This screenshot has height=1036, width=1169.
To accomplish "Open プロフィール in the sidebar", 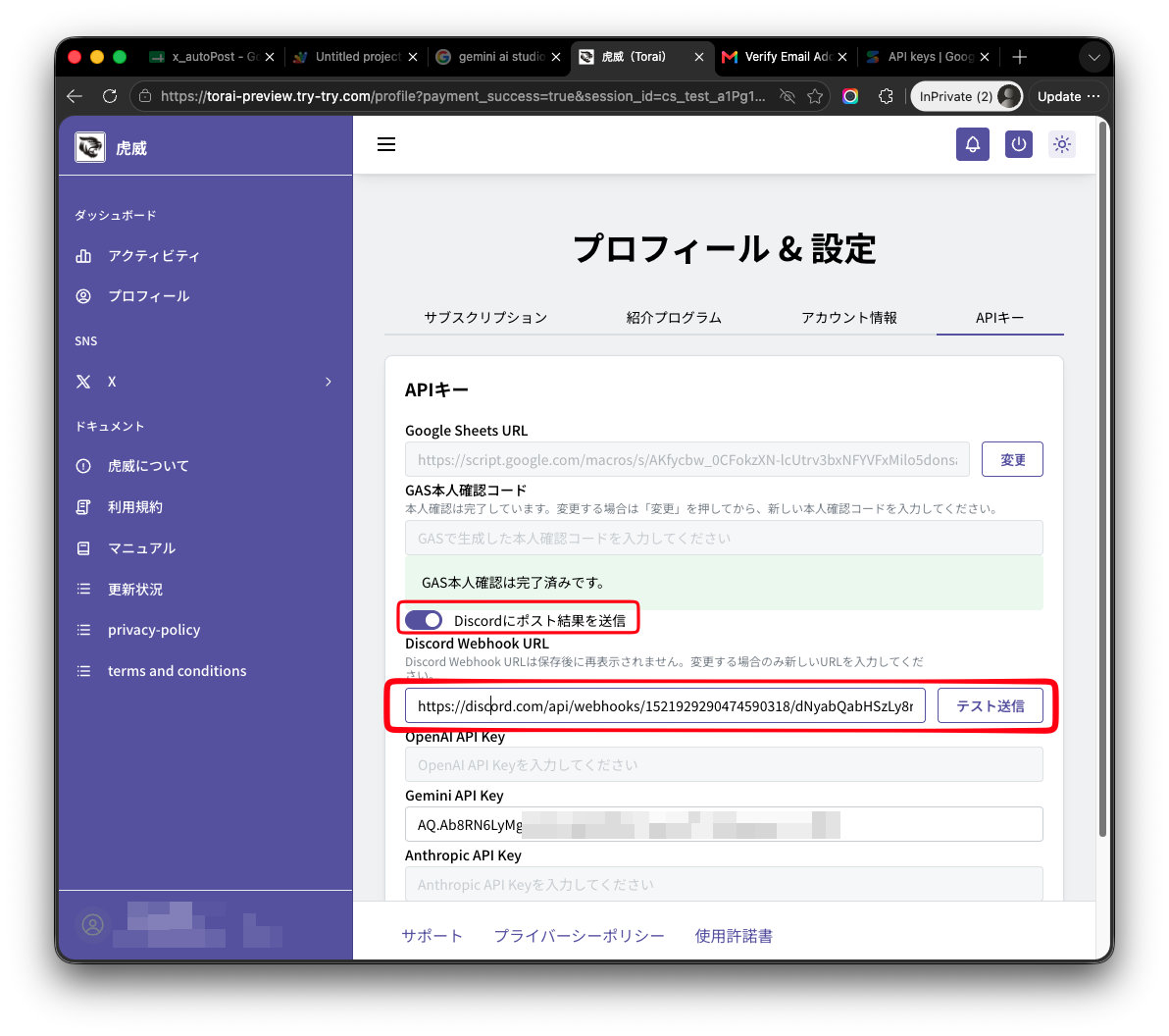I will point(148,296).
